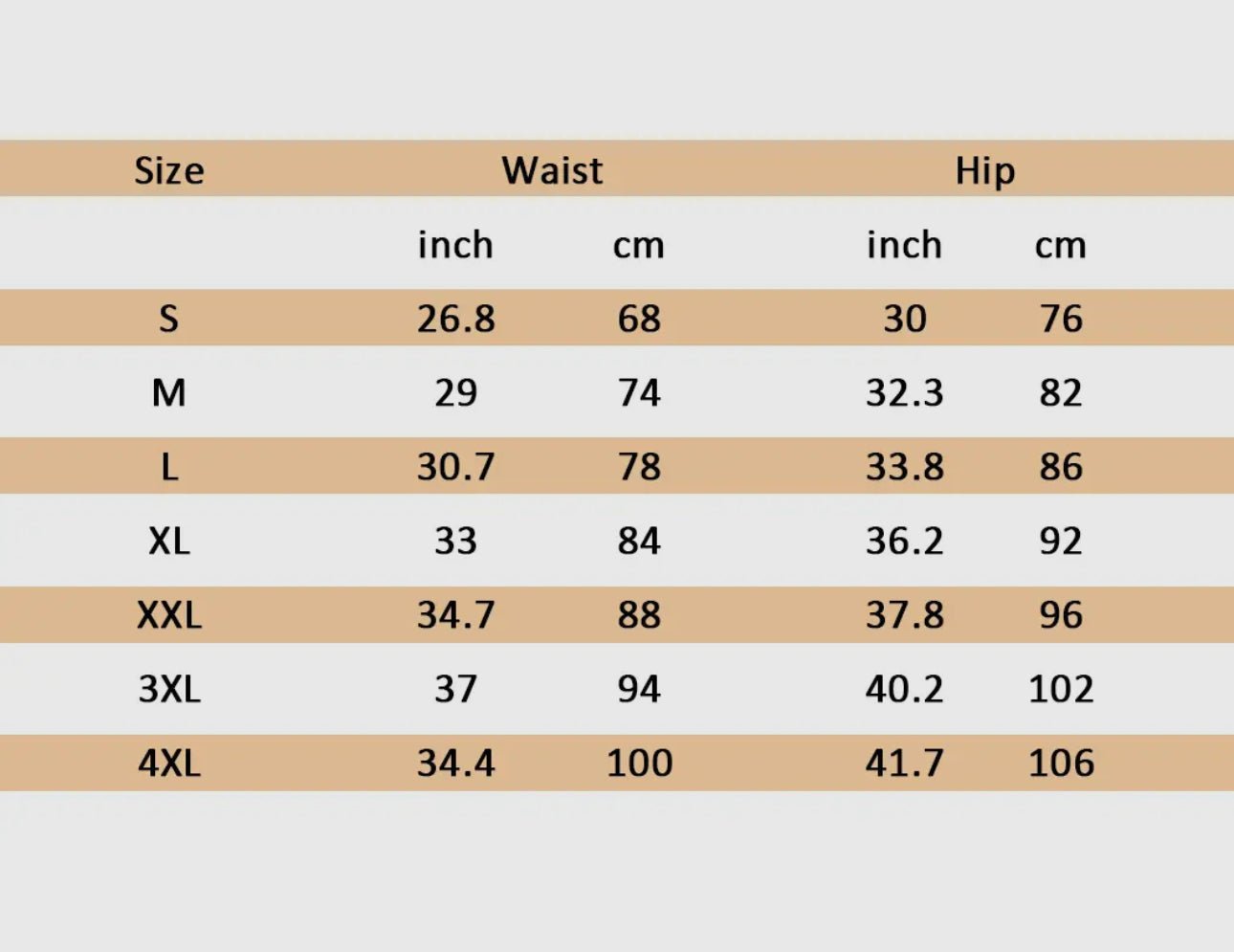Click waist inch value 26.8
This screenshot has width=1234, height=952.
(x=456, y=319)
